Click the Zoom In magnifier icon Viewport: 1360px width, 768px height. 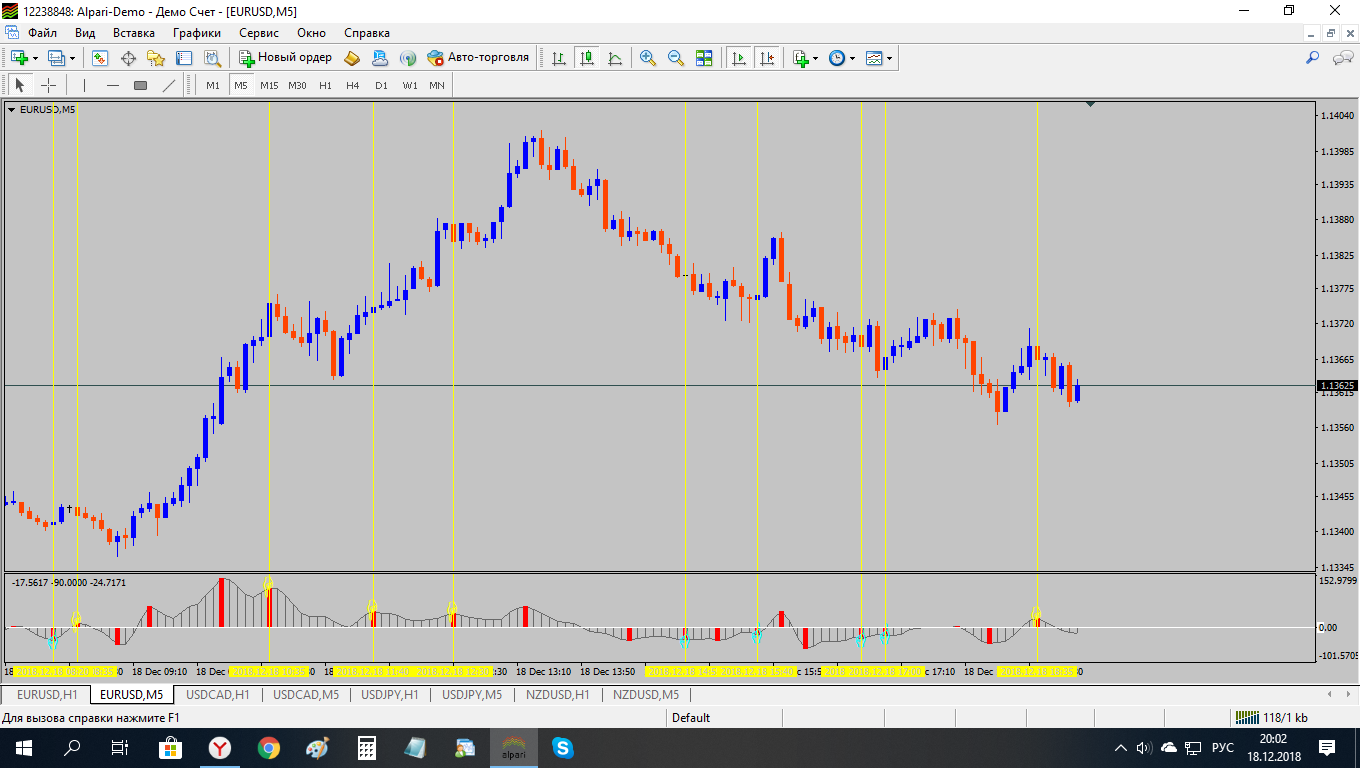coord(647,58)
